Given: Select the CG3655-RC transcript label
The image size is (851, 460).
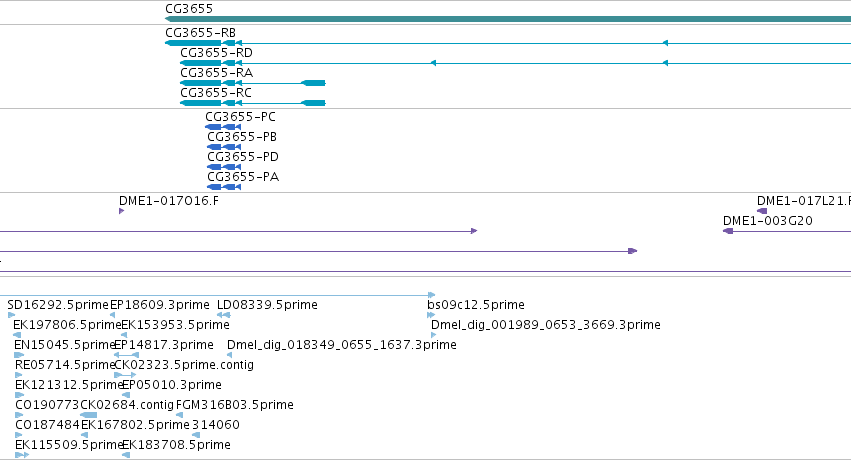Looking at the screenshot, I should point(215,93).
